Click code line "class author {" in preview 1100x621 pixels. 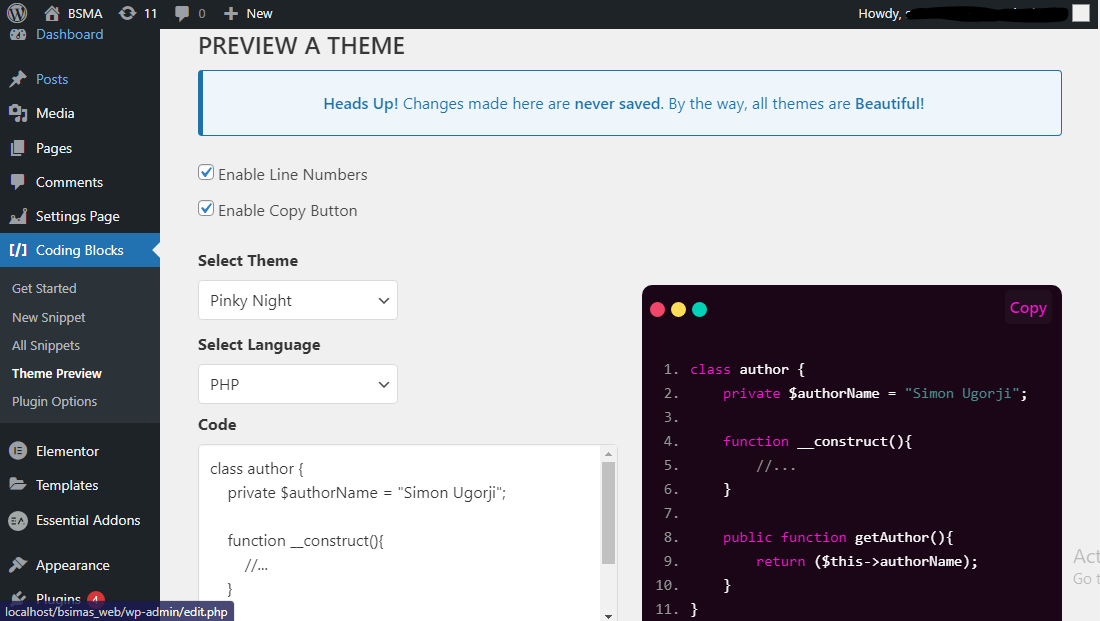click(747, 369)
